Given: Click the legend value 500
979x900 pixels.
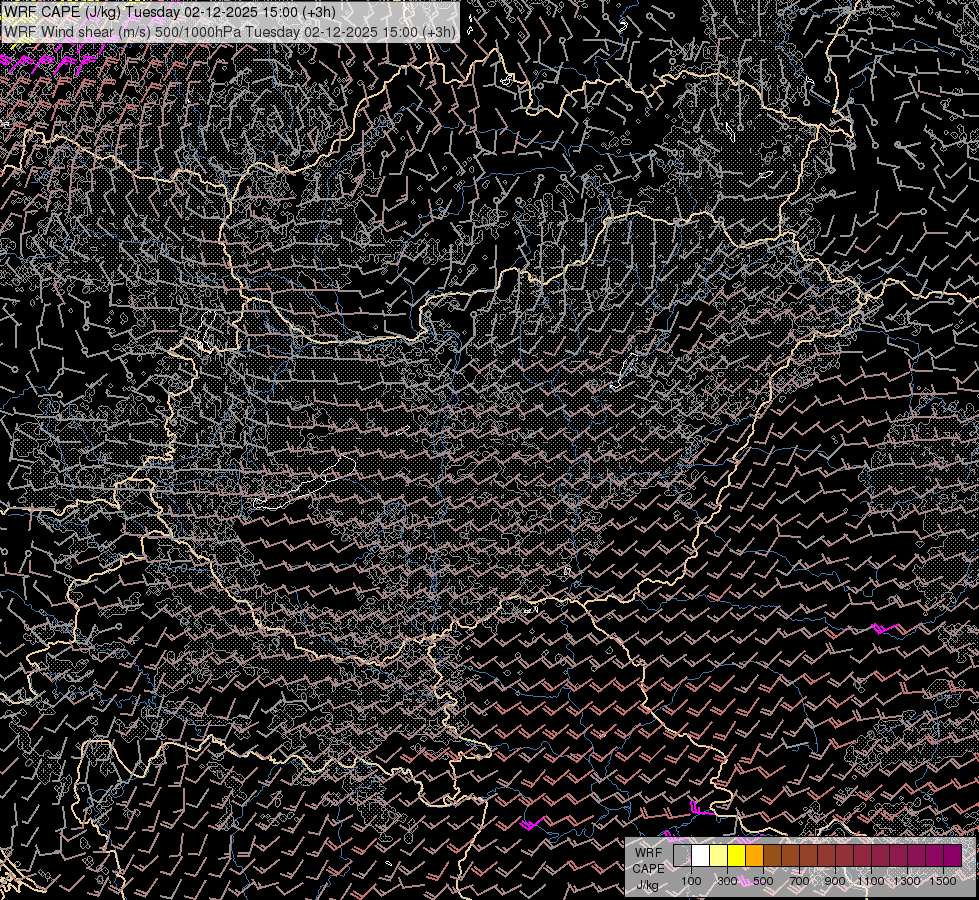Looking at the screenshot, I should 763,881.
